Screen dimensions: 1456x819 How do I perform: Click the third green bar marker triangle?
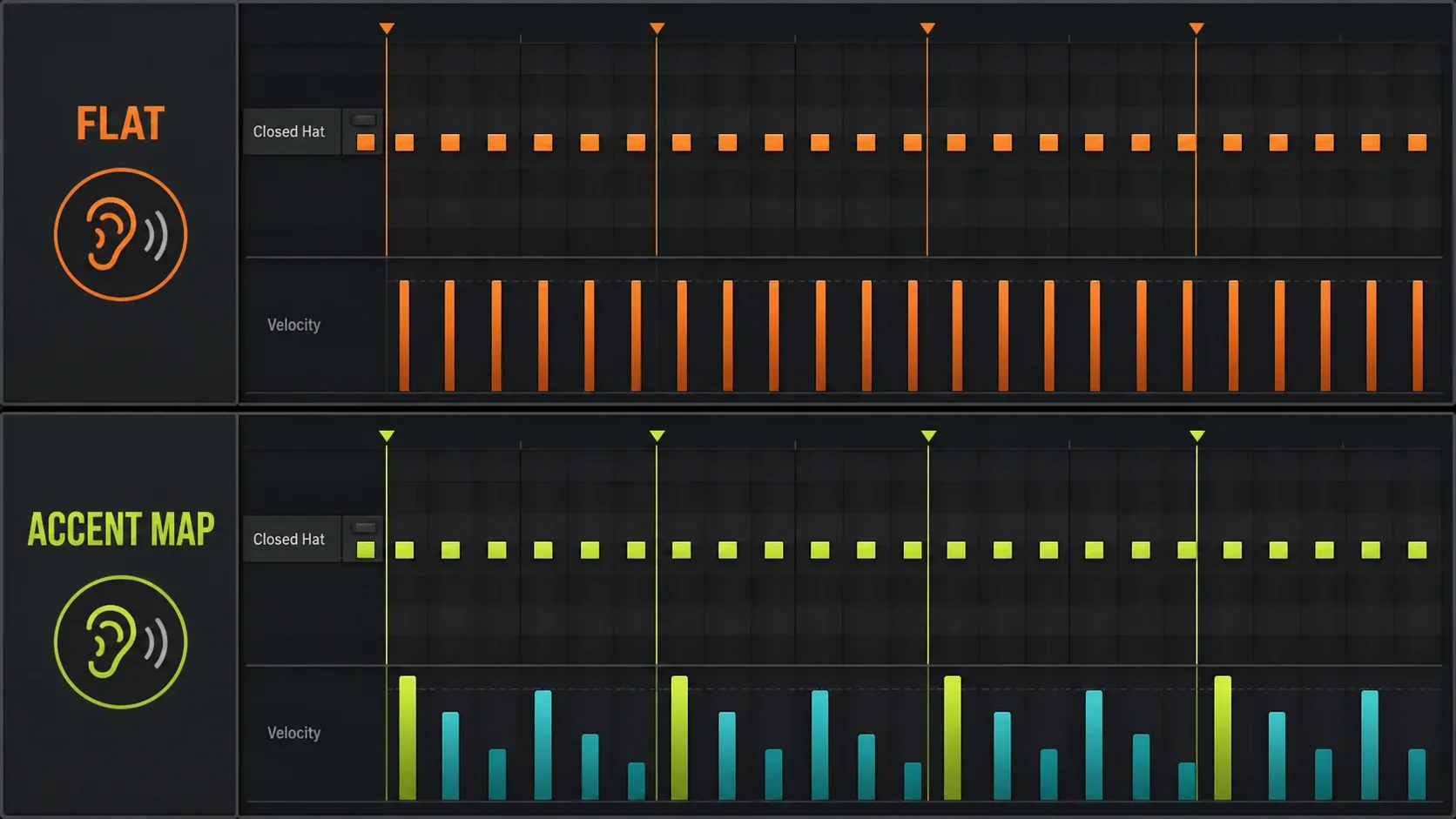pos(928,436)
